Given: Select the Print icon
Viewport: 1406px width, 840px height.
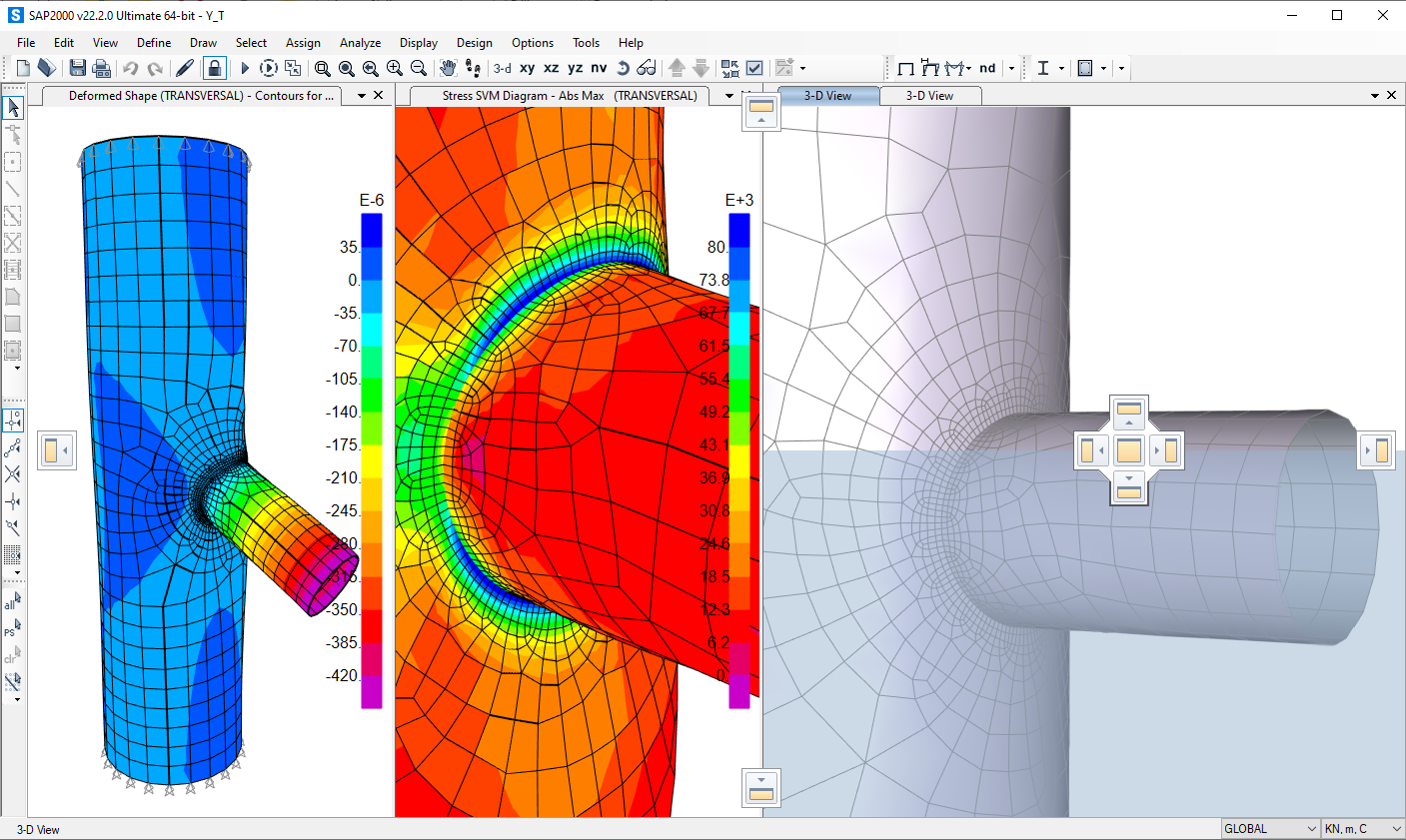Looking at the screenshot, I should (101, 68).
